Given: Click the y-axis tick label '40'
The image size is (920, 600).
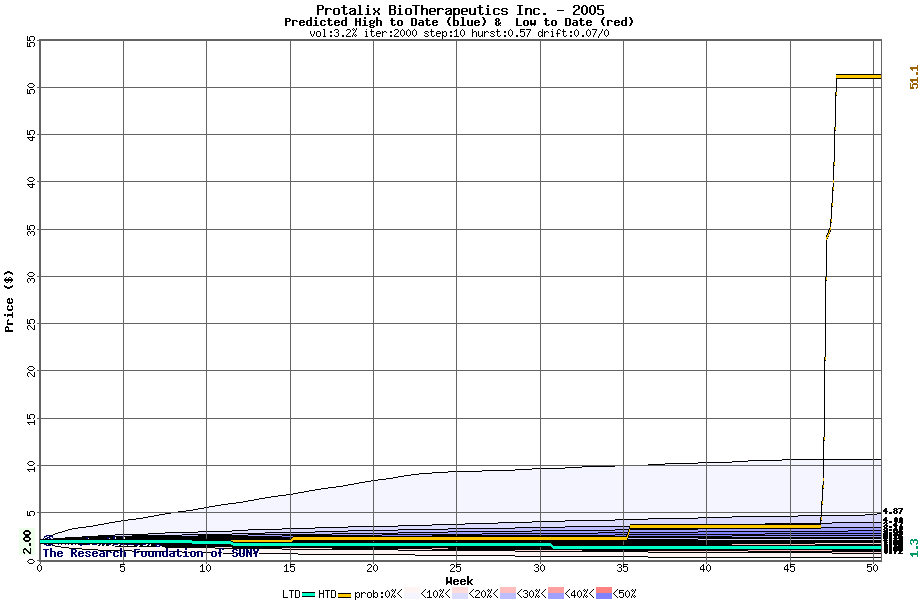Looking at the screenshot, I should [x=31, y=182].
